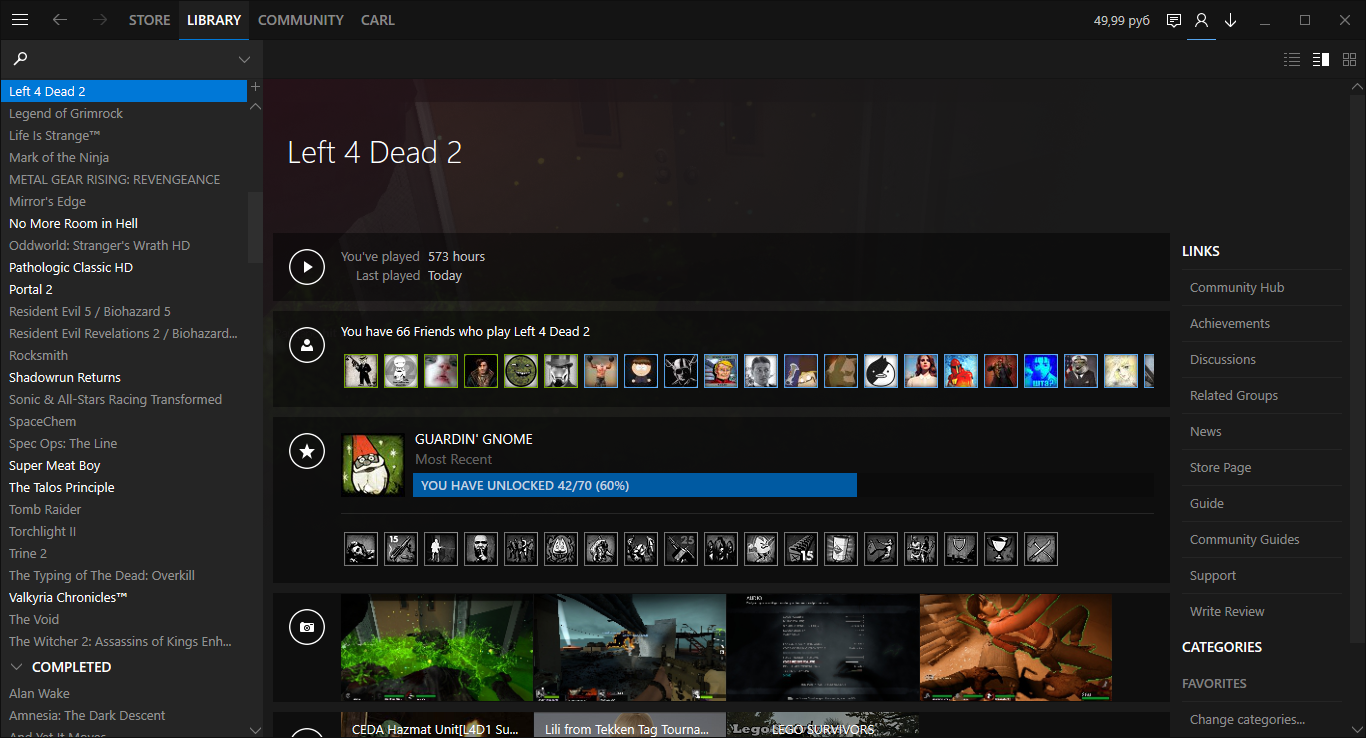The image size is (1366, 738).
Task: Click Change categories link
Action: pyautogui.click(x=1247, y=720)
